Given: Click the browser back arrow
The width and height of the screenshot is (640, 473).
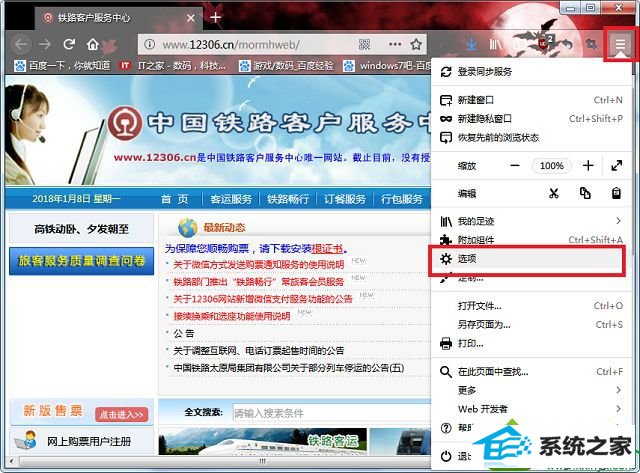Looking at the screenshot, I should [x=21, y=44].
